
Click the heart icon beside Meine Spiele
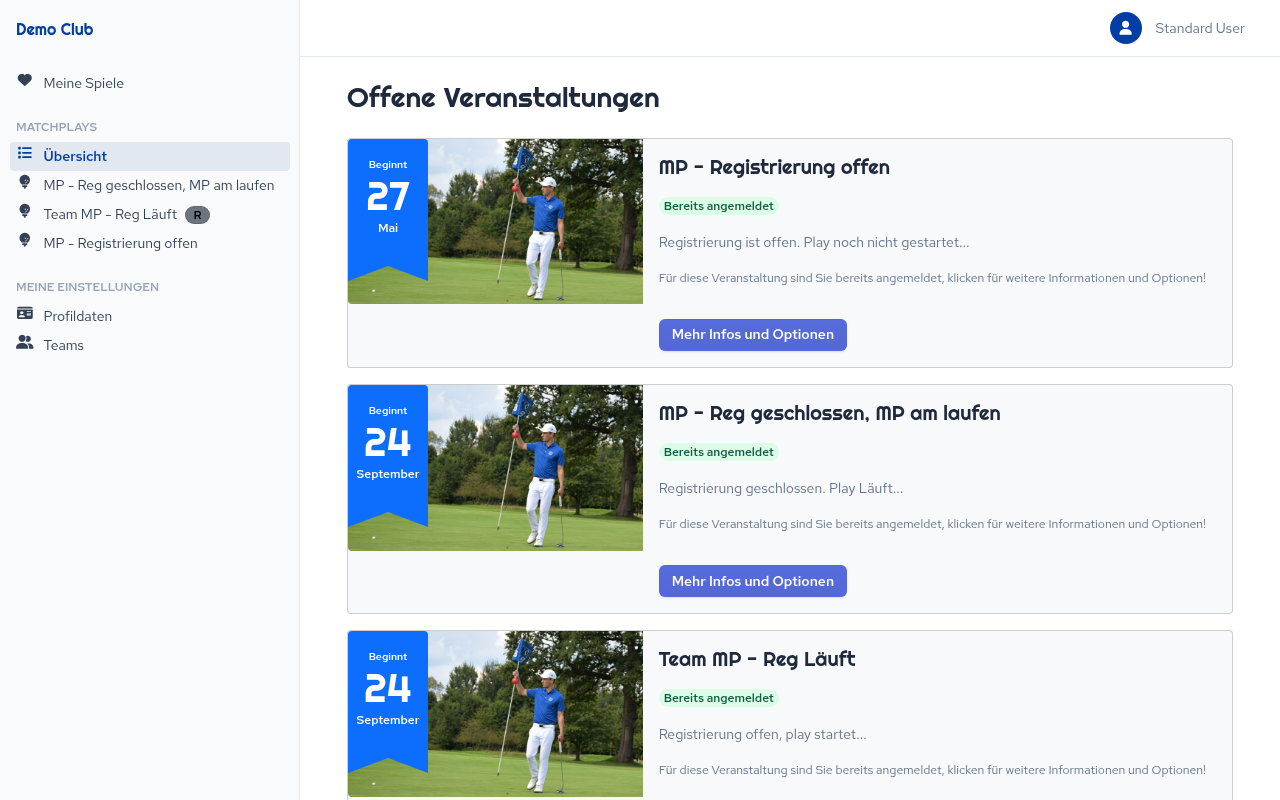(25, 81)
